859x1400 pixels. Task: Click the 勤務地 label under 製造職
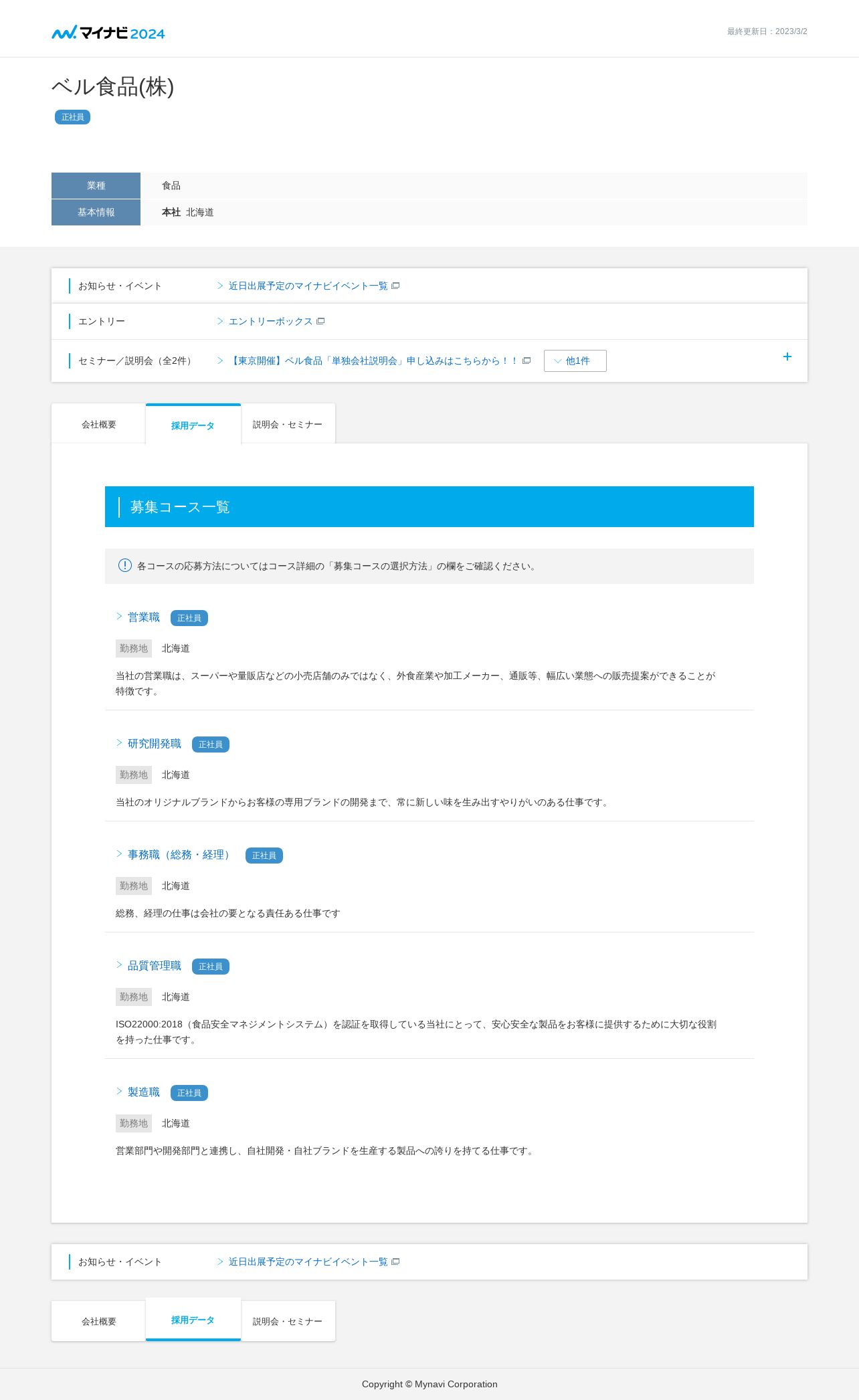pyautogui.click(x=134, y=1123)
